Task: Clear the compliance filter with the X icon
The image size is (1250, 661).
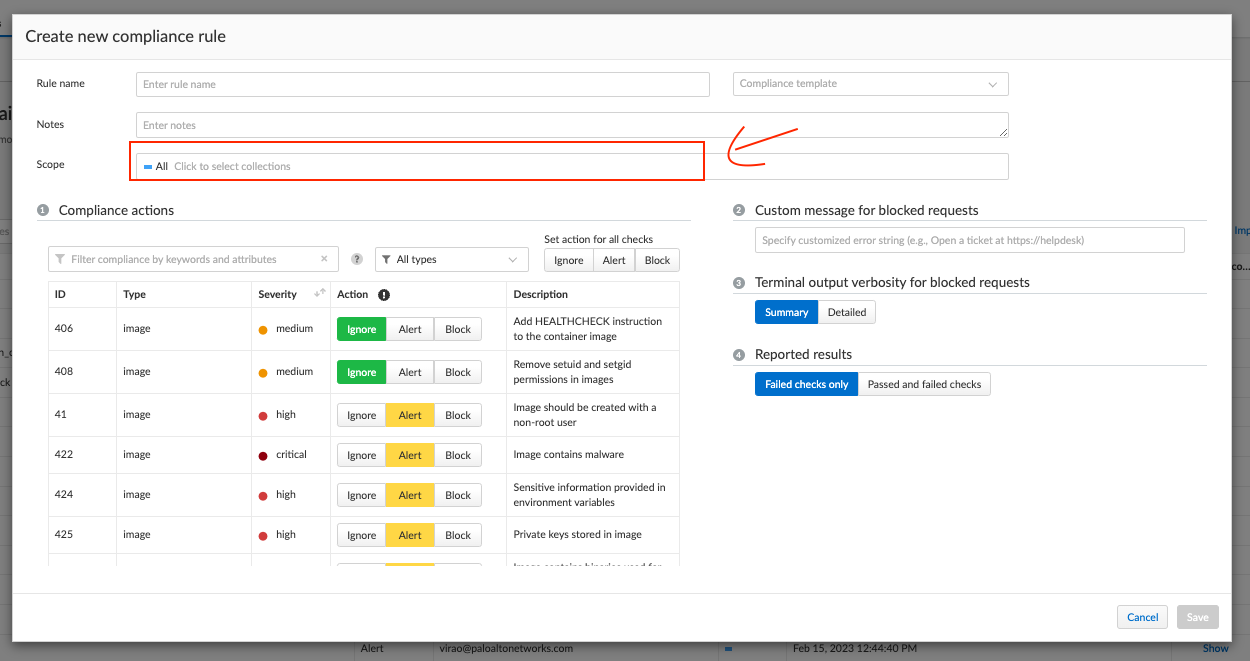Action: point(324,259)
